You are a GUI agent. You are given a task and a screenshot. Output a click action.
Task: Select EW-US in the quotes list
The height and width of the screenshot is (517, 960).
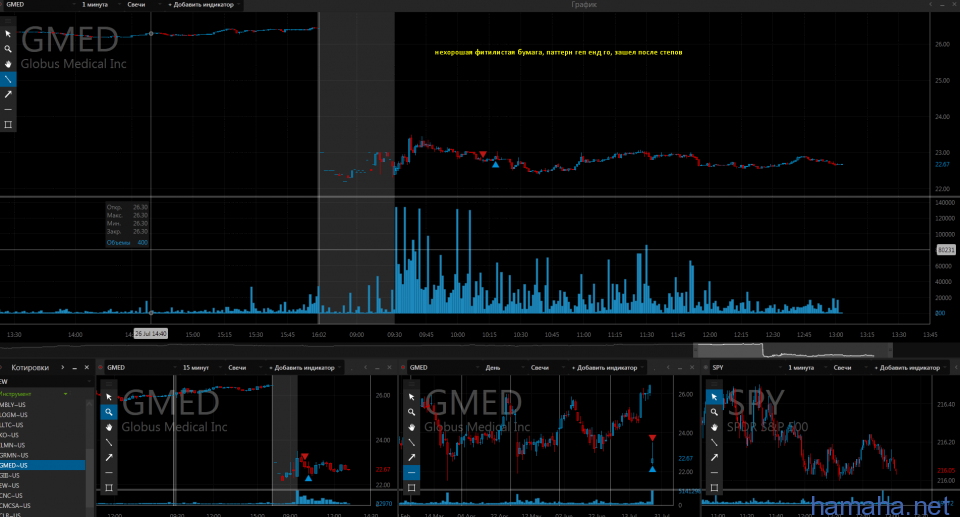tap(43, 485)
